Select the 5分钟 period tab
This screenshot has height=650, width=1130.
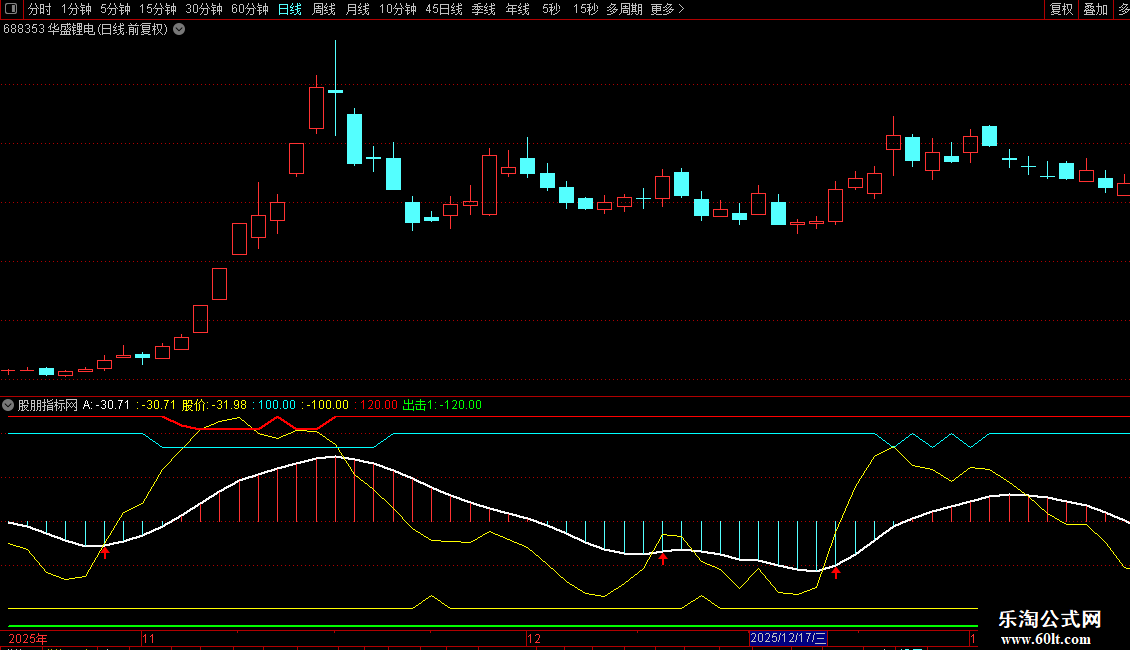[x=116, y=9]
